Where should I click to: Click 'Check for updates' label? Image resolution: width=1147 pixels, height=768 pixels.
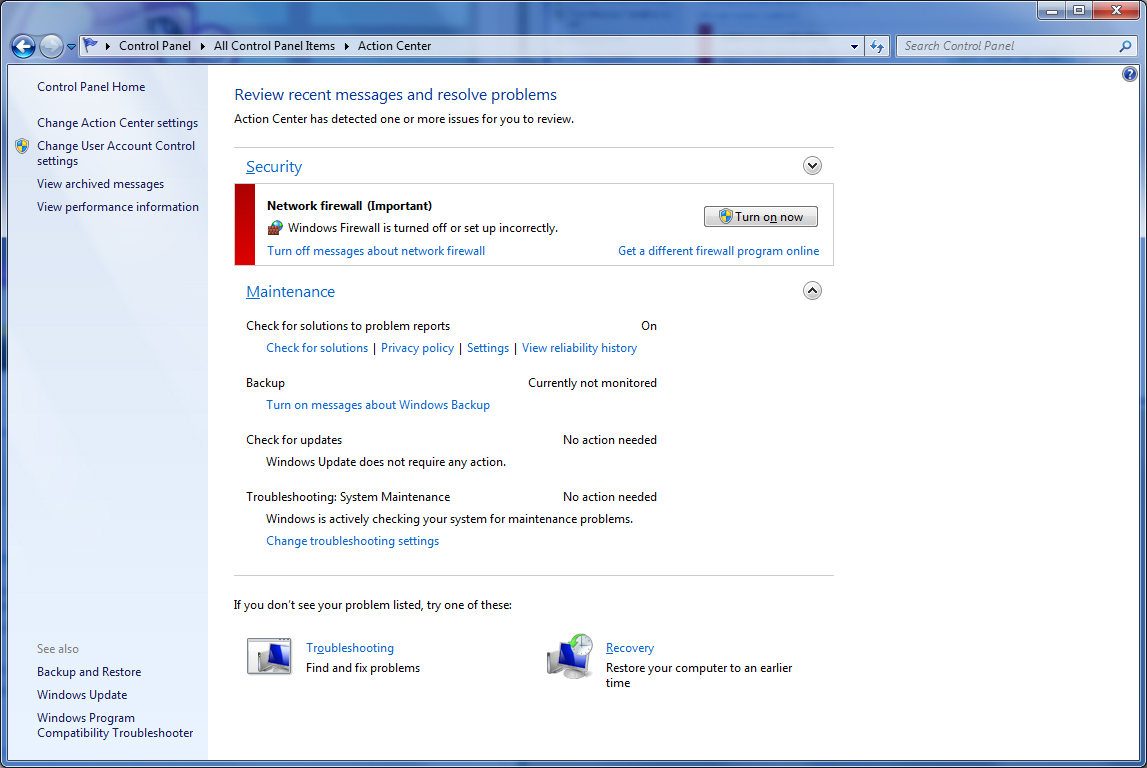[x=294, y=440]
